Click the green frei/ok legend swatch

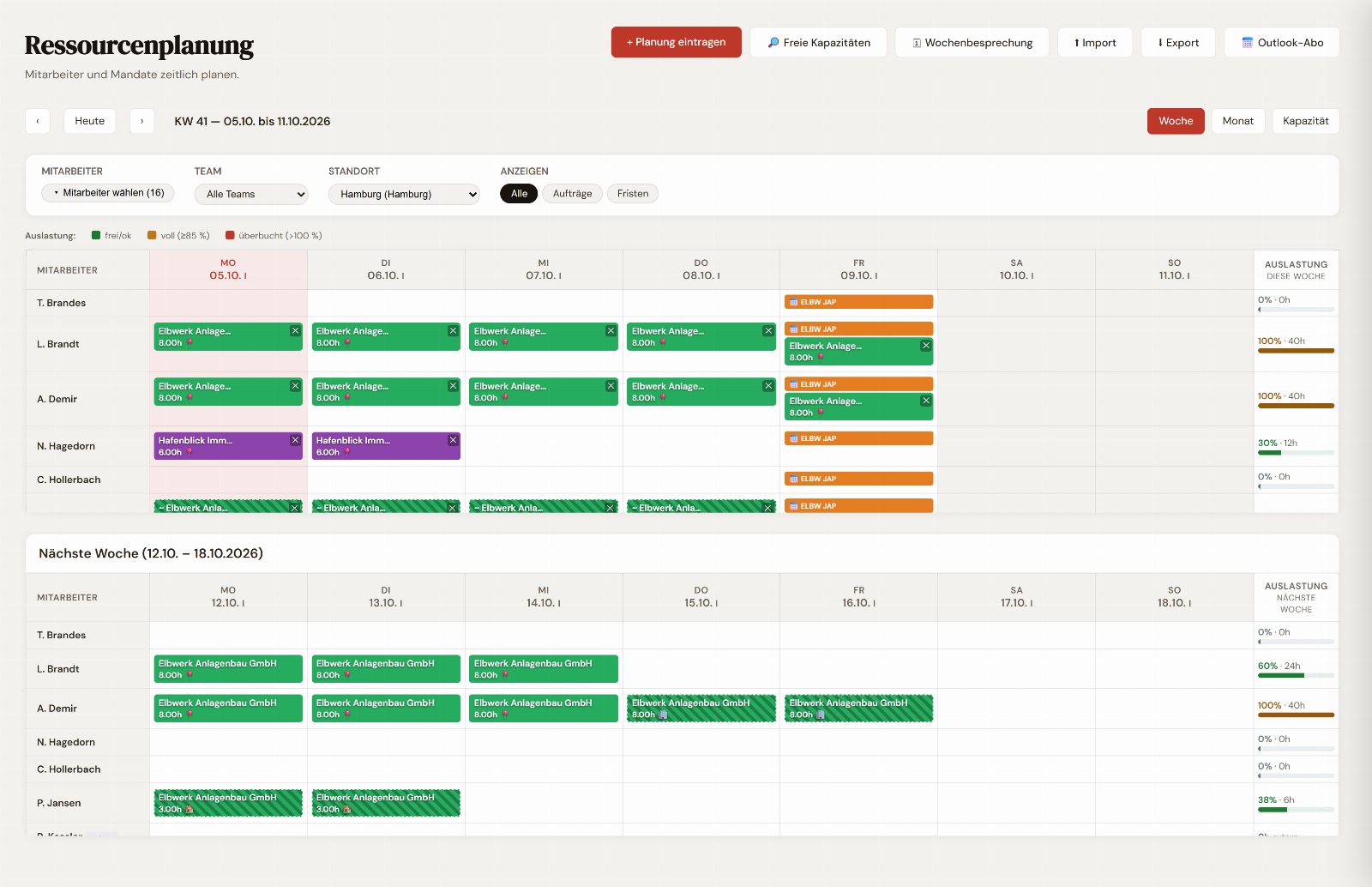click(96, 235)
